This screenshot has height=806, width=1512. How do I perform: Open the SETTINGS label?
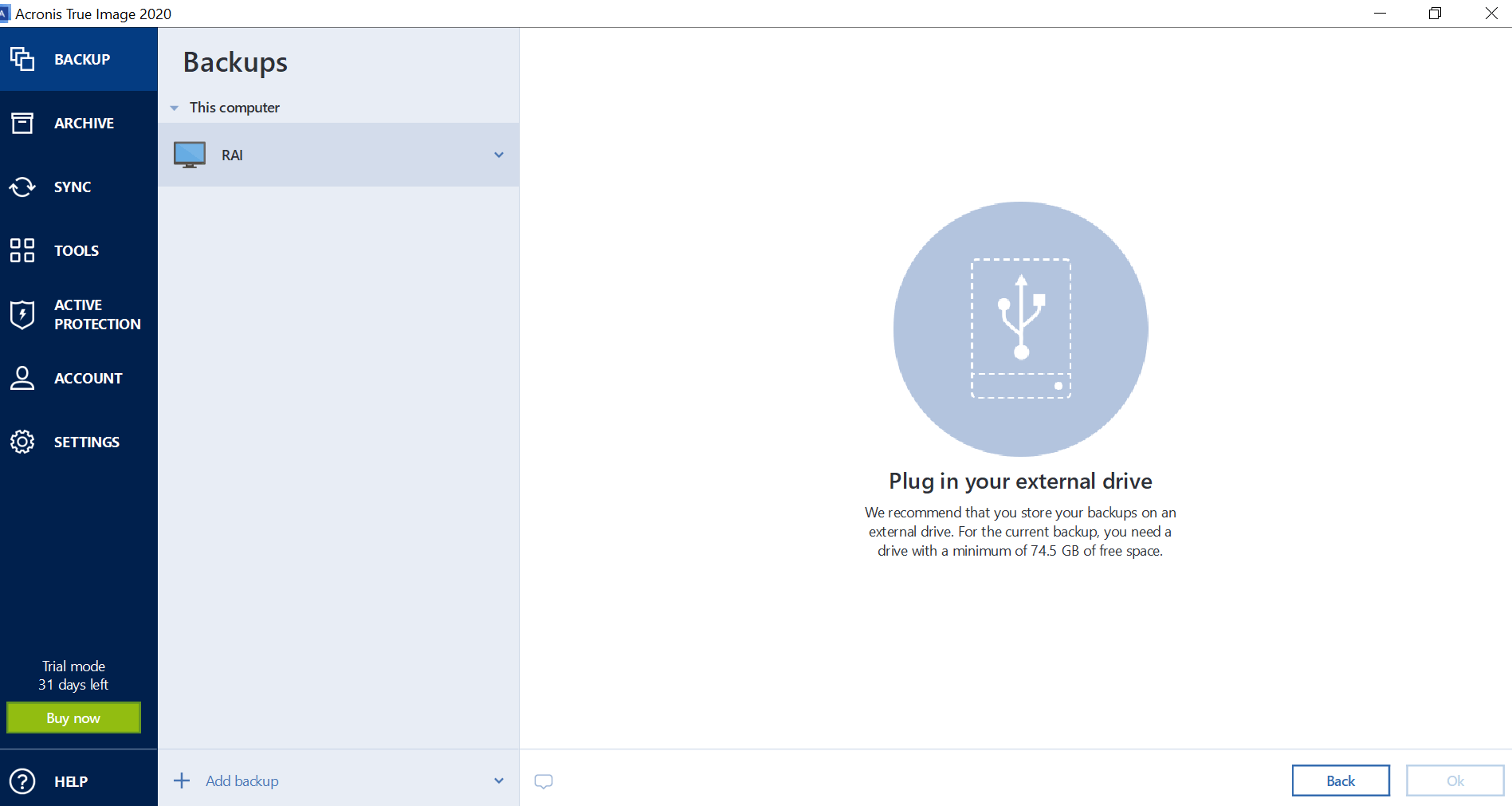coord(87,442)
